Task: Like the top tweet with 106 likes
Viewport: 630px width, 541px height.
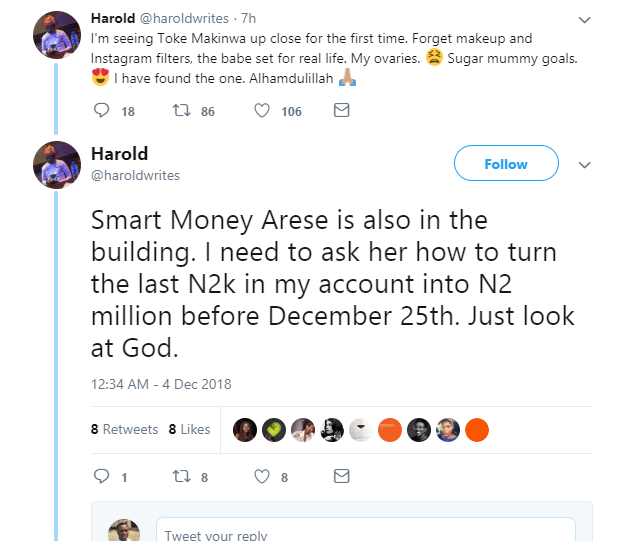Action: pyautogui.click(x=263, y=111)
